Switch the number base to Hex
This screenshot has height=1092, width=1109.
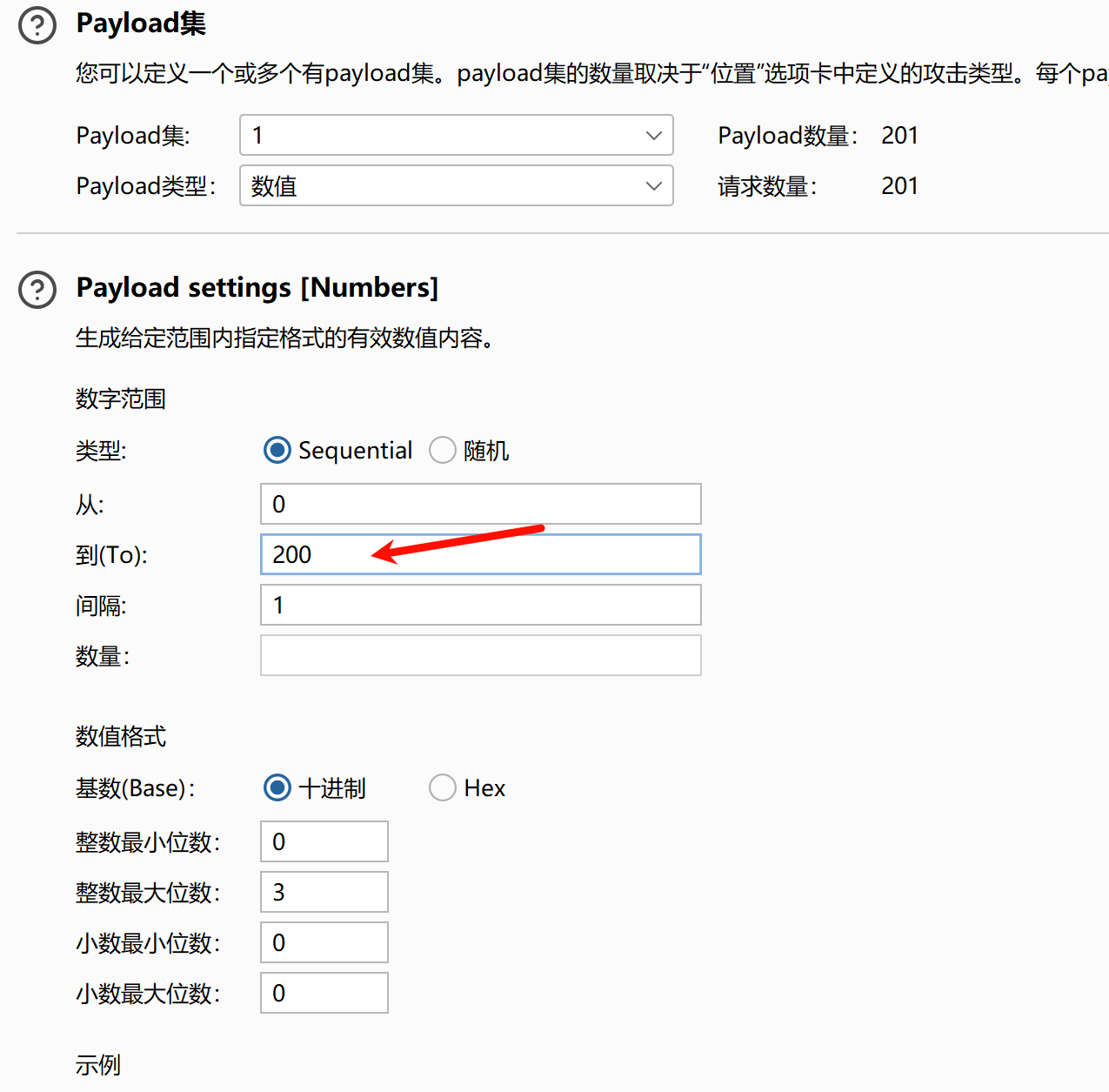(443, 787)
